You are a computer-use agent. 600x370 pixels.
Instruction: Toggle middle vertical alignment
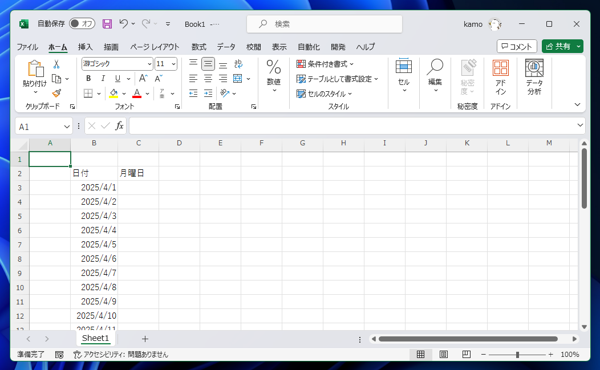point(208,64)
